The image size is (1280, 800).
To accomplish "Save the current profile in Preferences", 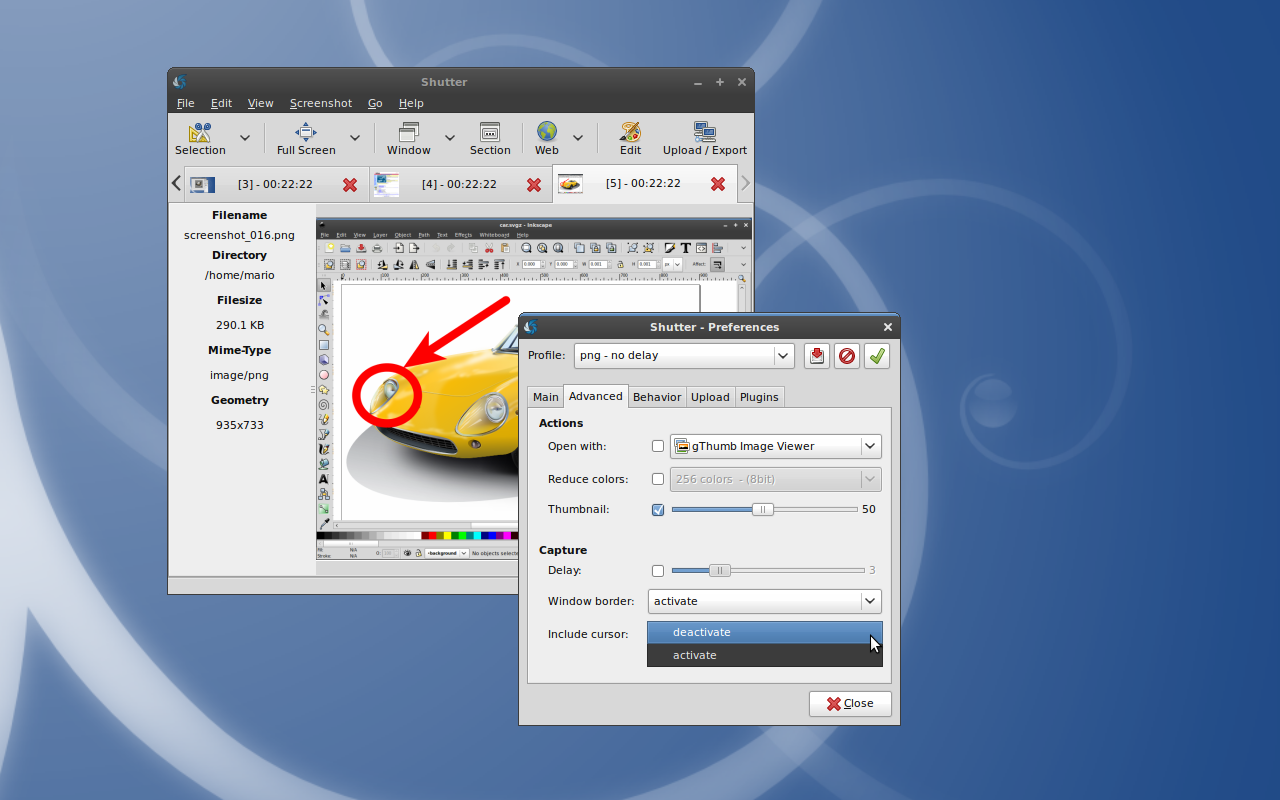I will [x=817, y=356].
